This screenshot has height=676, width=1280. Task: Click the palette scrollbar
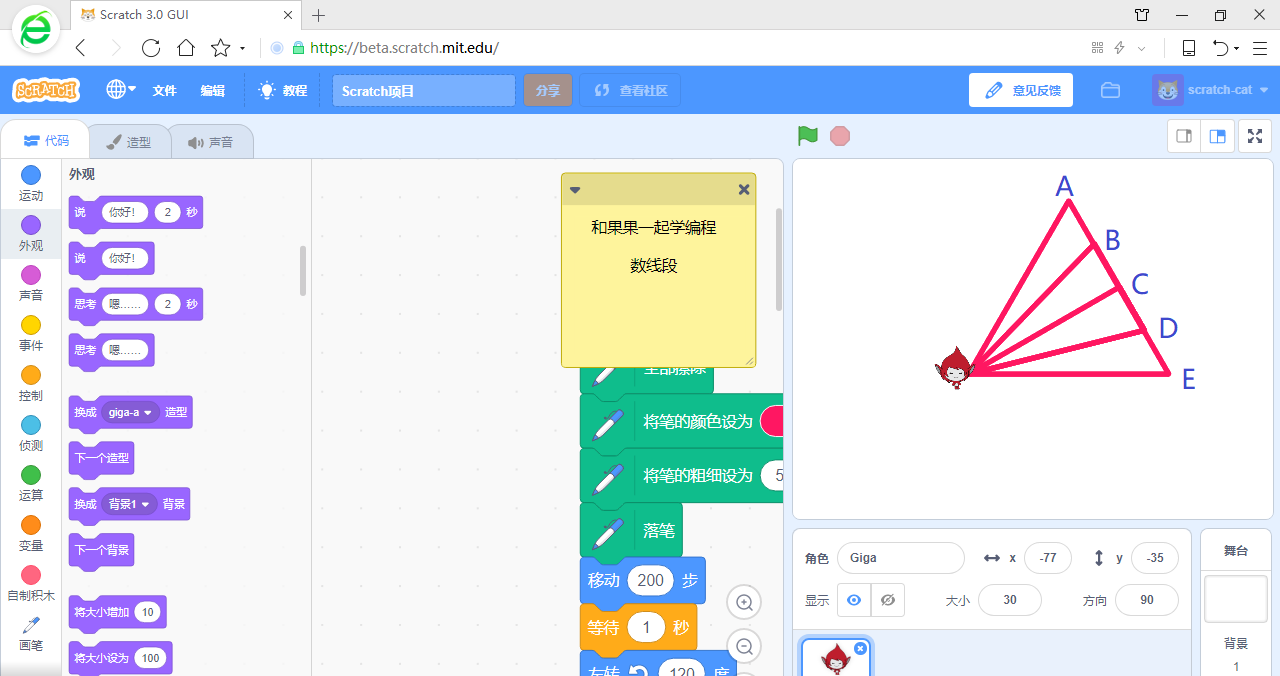click(303, 270)
